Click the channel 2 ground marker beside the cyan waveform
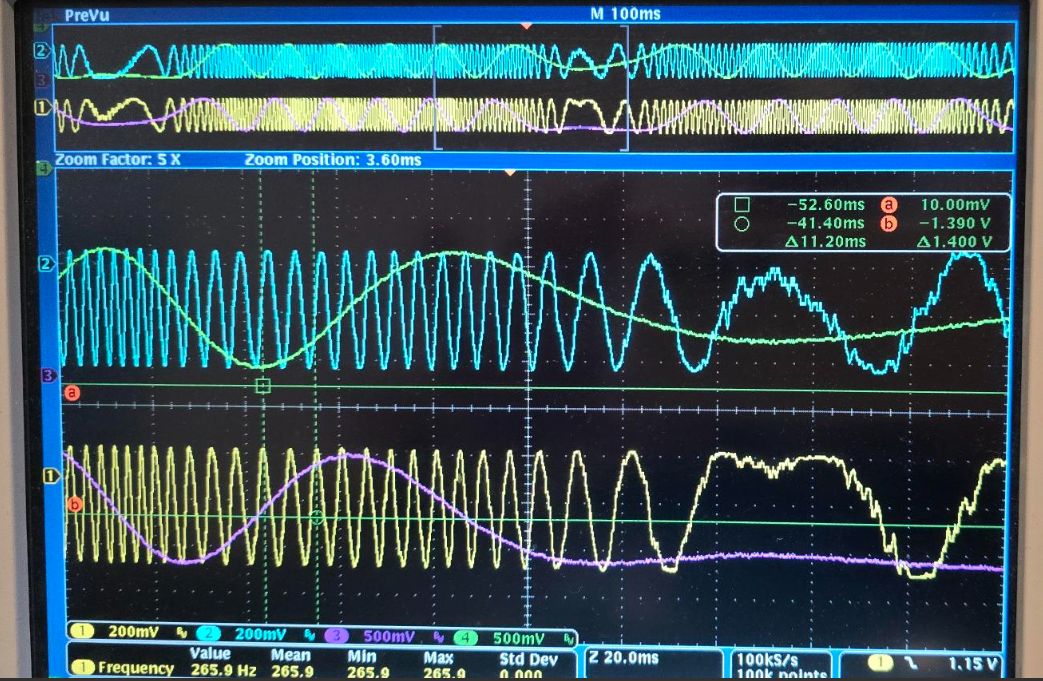Image resolution: width=1043 pixels, height=681 pixels. [x=44, y=264]
